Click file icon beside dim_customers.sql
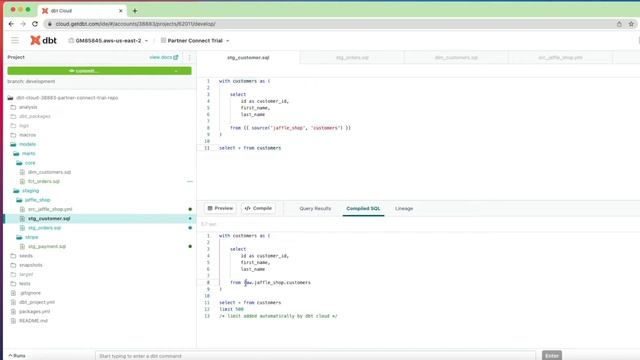The height and width of the screenshot is (360, 640). pos(22,172)
